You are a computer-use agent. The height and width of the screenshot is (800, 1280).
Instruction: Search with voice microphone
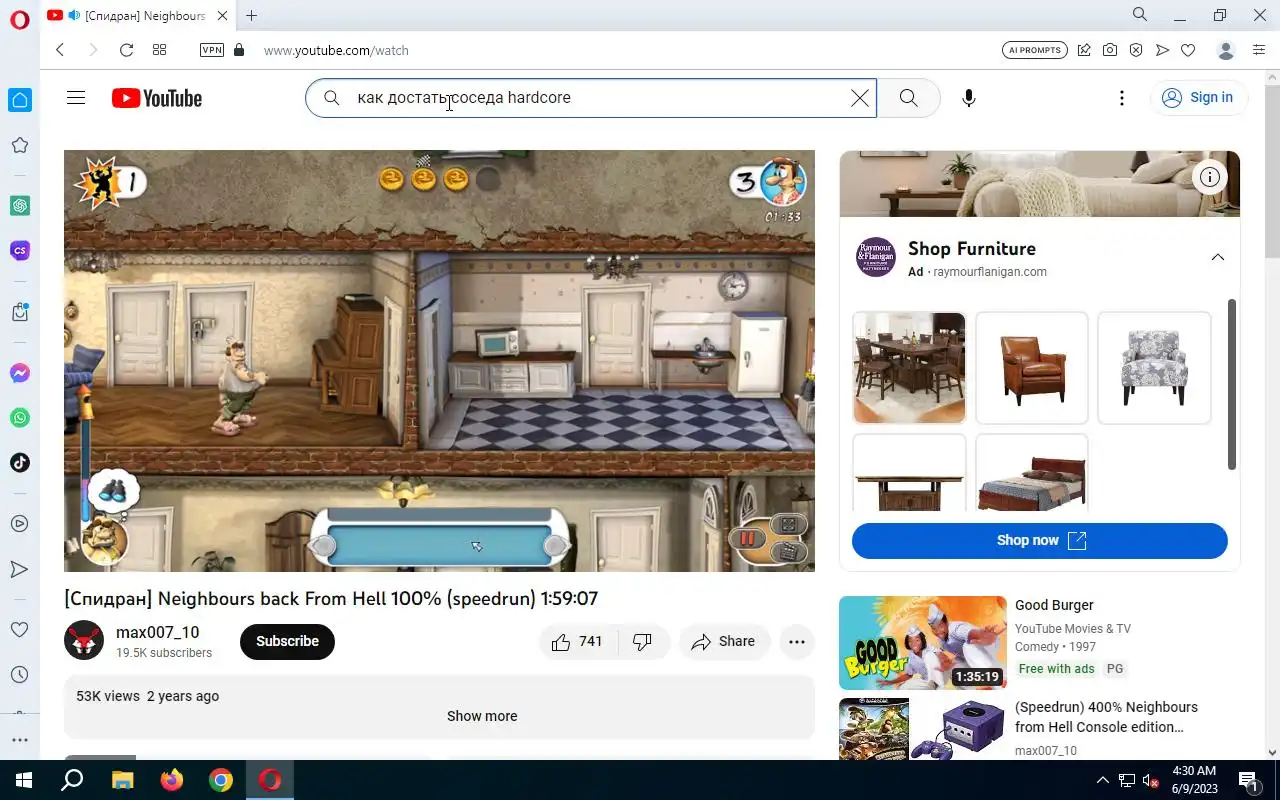pos(968,97)
